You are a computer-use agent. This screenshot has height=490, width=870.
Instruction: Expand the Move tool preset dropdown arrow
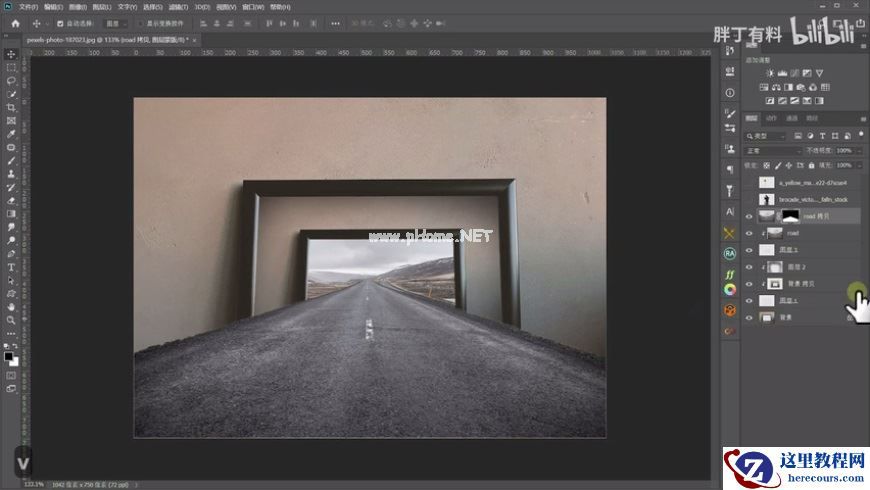click(47, 24)
